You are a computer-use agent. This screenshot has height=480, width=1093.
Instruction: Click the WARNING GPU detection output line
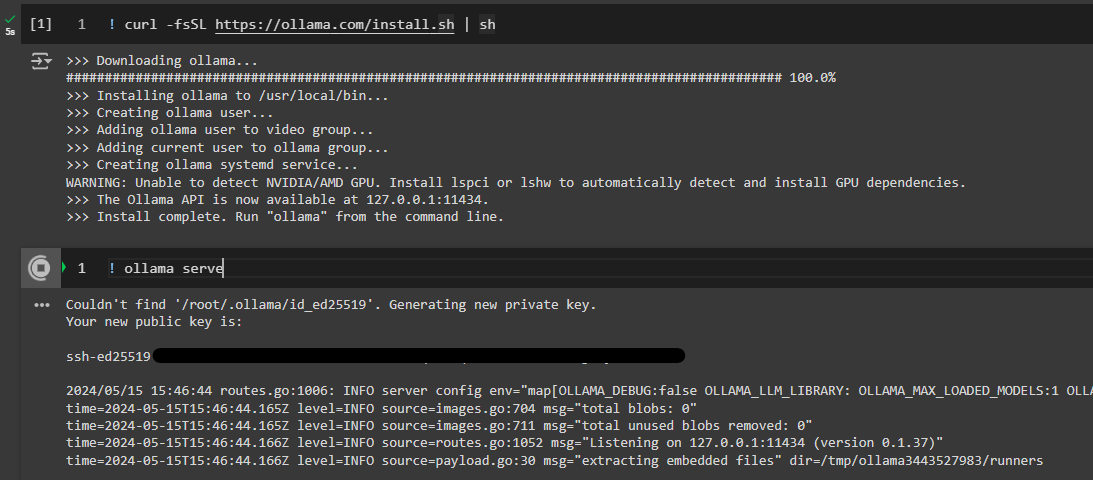tap(516, 183)
